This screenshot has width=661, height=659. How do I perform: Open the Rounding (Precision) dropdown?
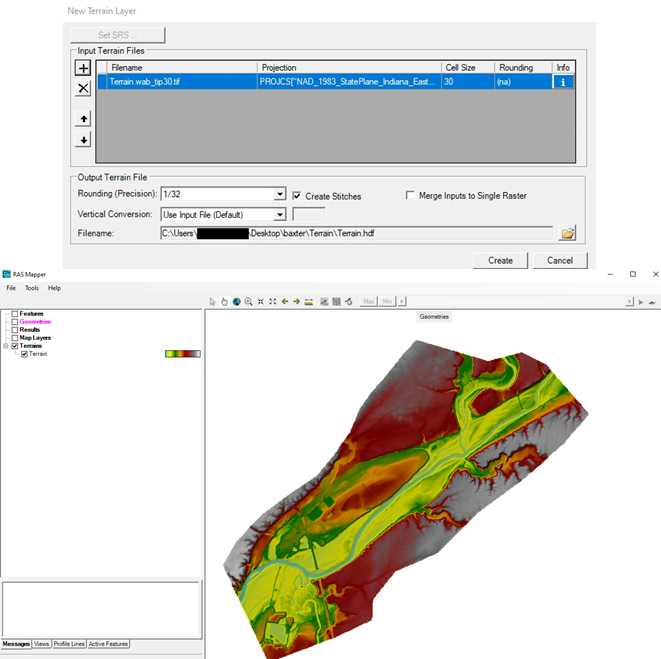(x=280, y=195)
